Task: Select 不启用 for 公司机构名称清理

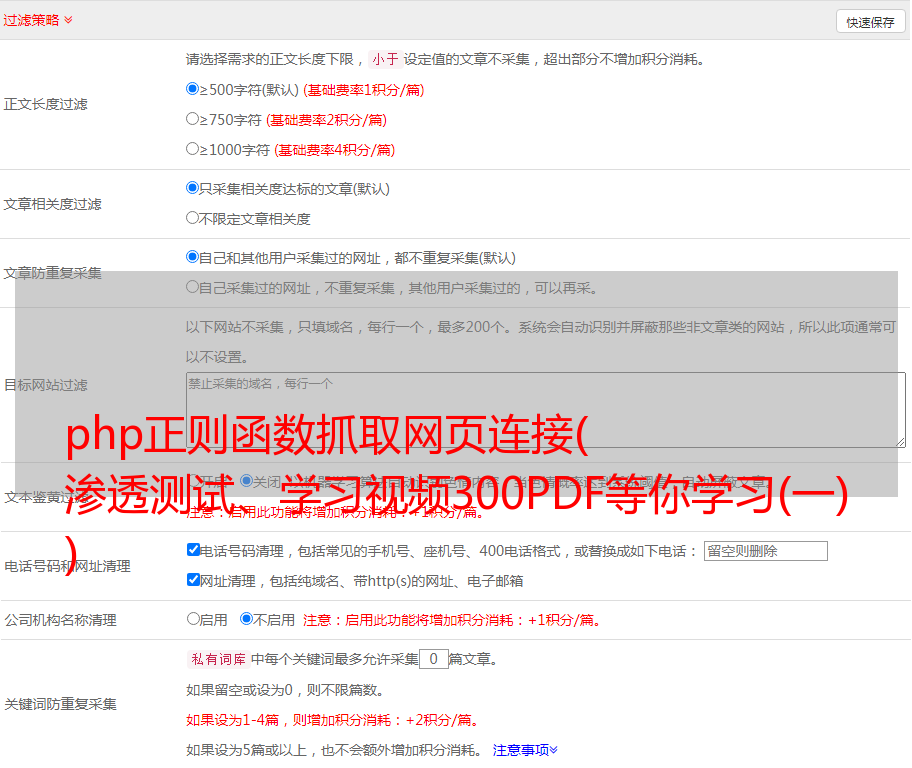Action: (246, 619)
